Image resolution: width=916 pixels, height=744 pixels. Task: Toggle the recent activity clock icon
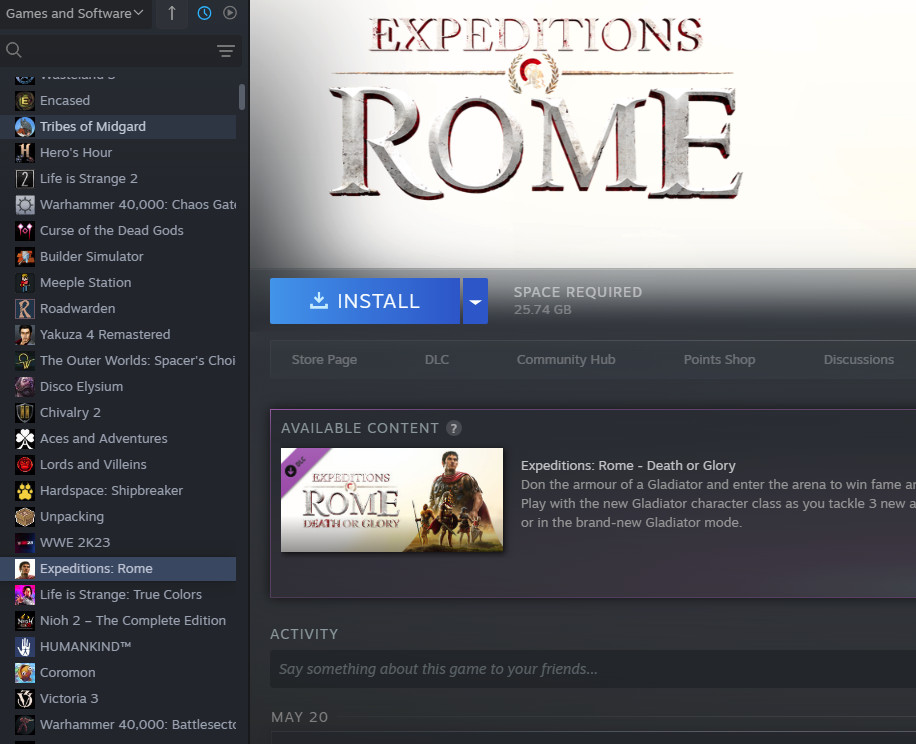click(x=204, y=13)
